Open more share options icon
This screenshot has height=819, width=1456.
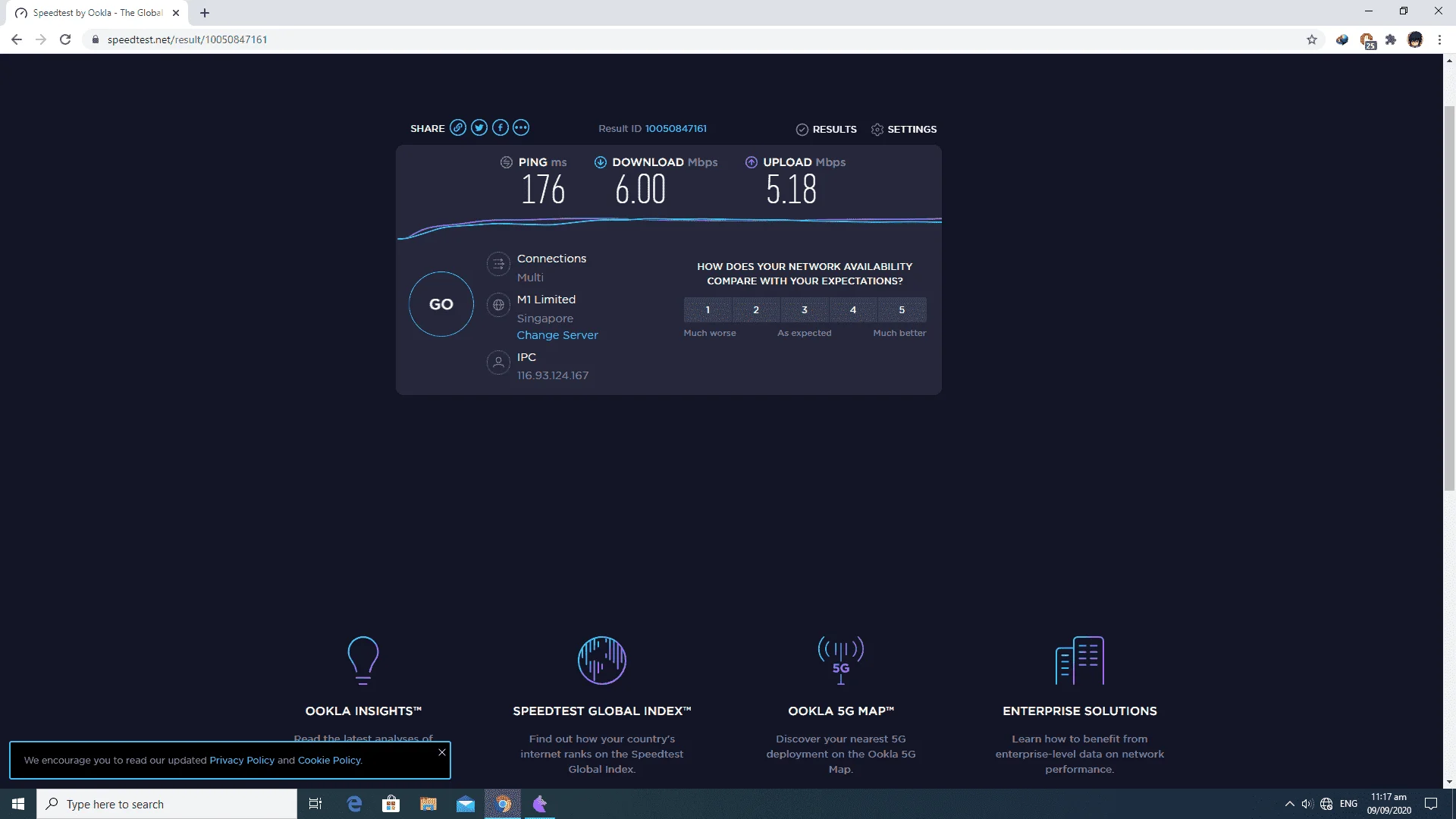pyautogui.click(x=521, y=127)
